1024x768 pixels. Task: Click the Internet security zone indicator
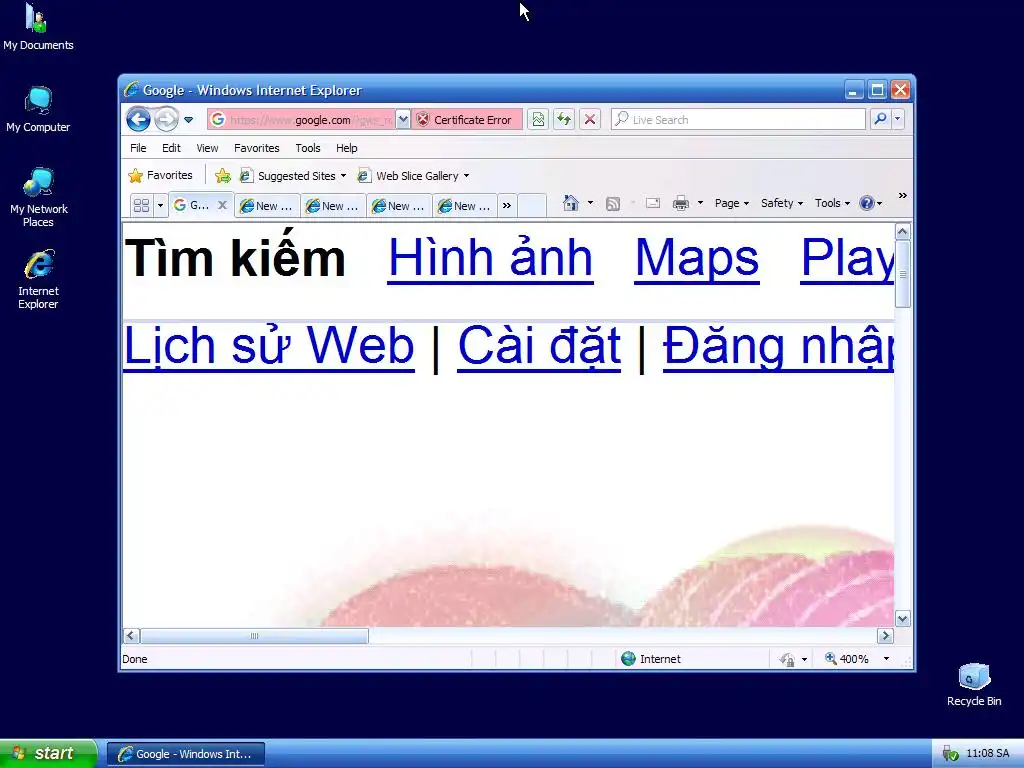tap(650, 659)
